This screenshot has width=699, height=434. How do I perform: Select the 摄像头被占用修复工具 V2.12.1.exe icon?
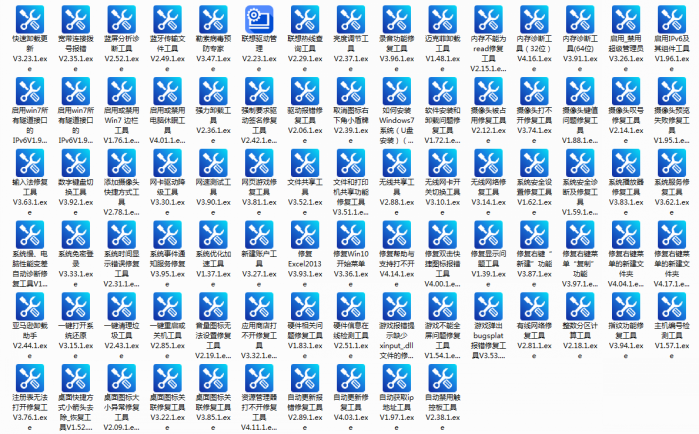489,91
